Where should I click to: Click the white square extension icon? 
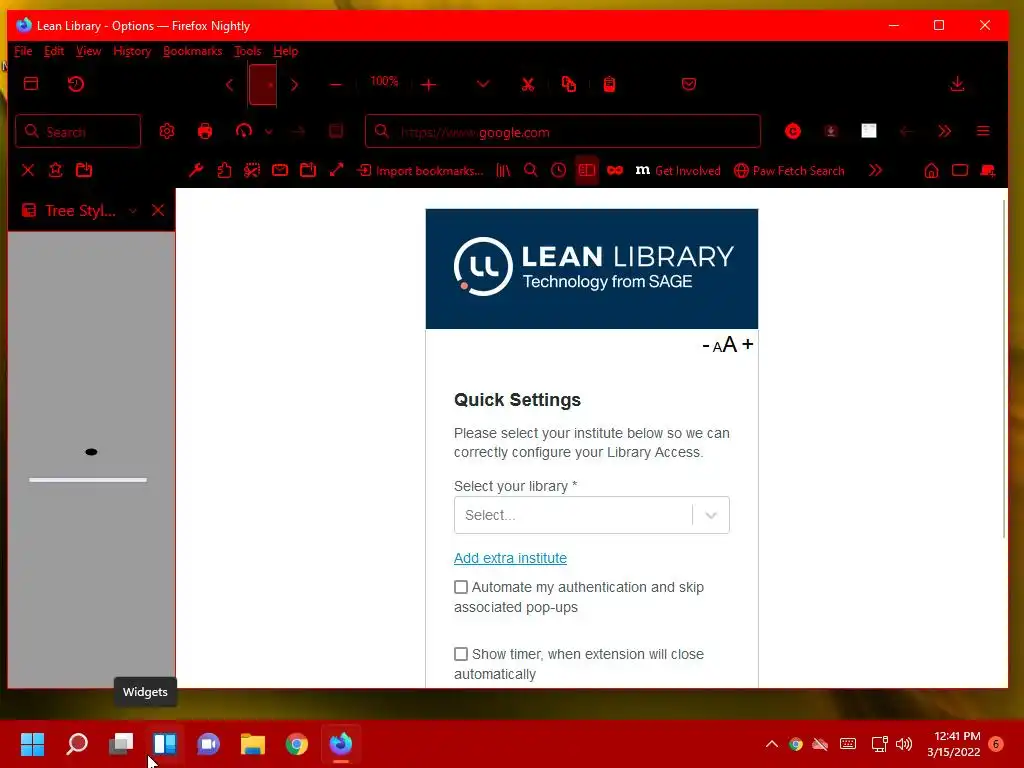click(869, 131)
